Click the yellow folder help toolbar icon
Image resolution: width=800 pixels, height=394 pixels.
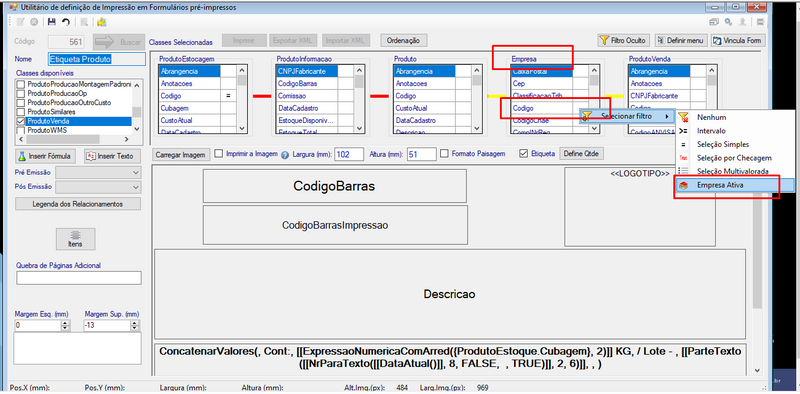[x=102, y=22]
